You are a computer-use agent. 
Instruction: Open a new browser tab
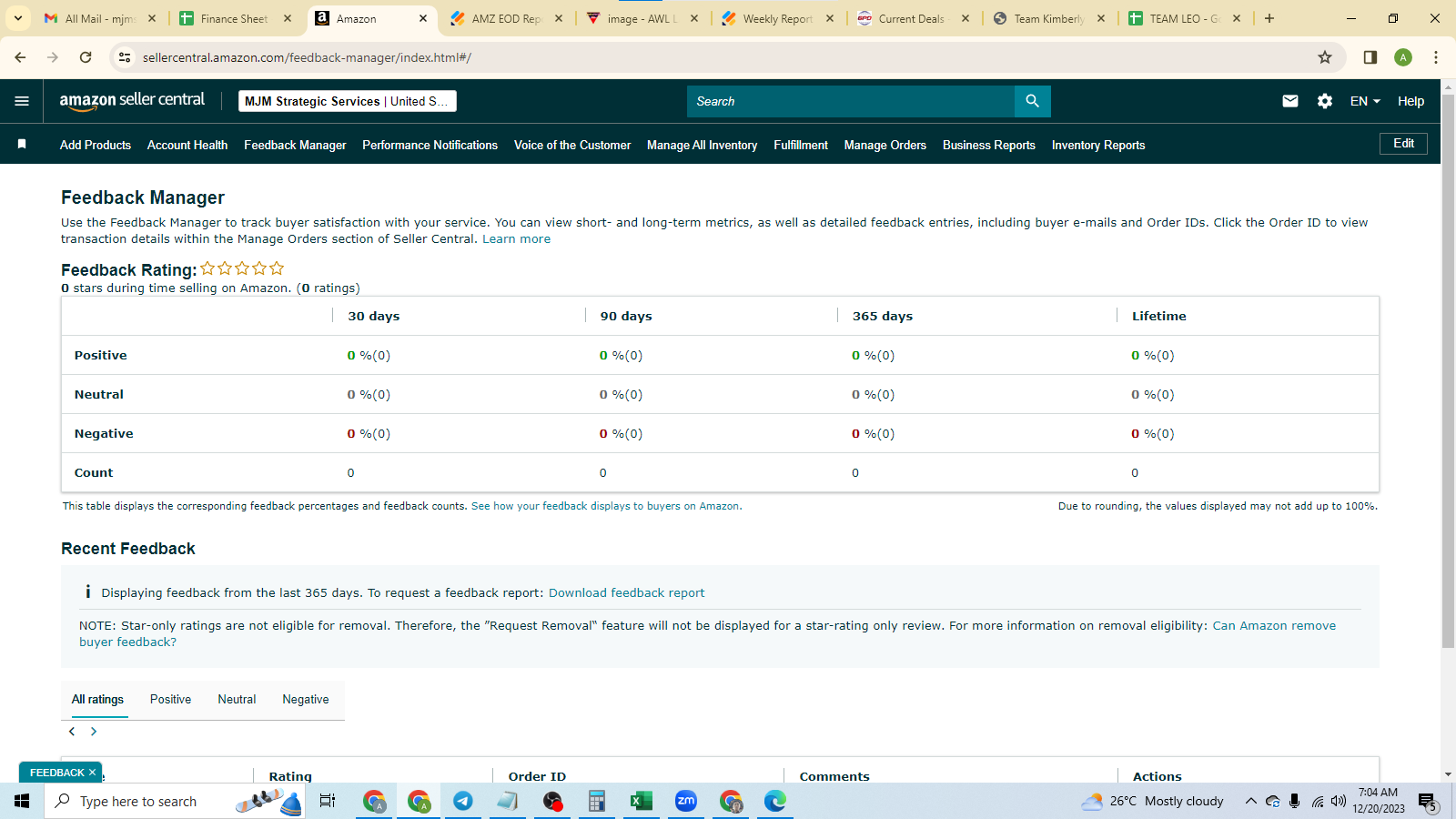[1269, 18]
